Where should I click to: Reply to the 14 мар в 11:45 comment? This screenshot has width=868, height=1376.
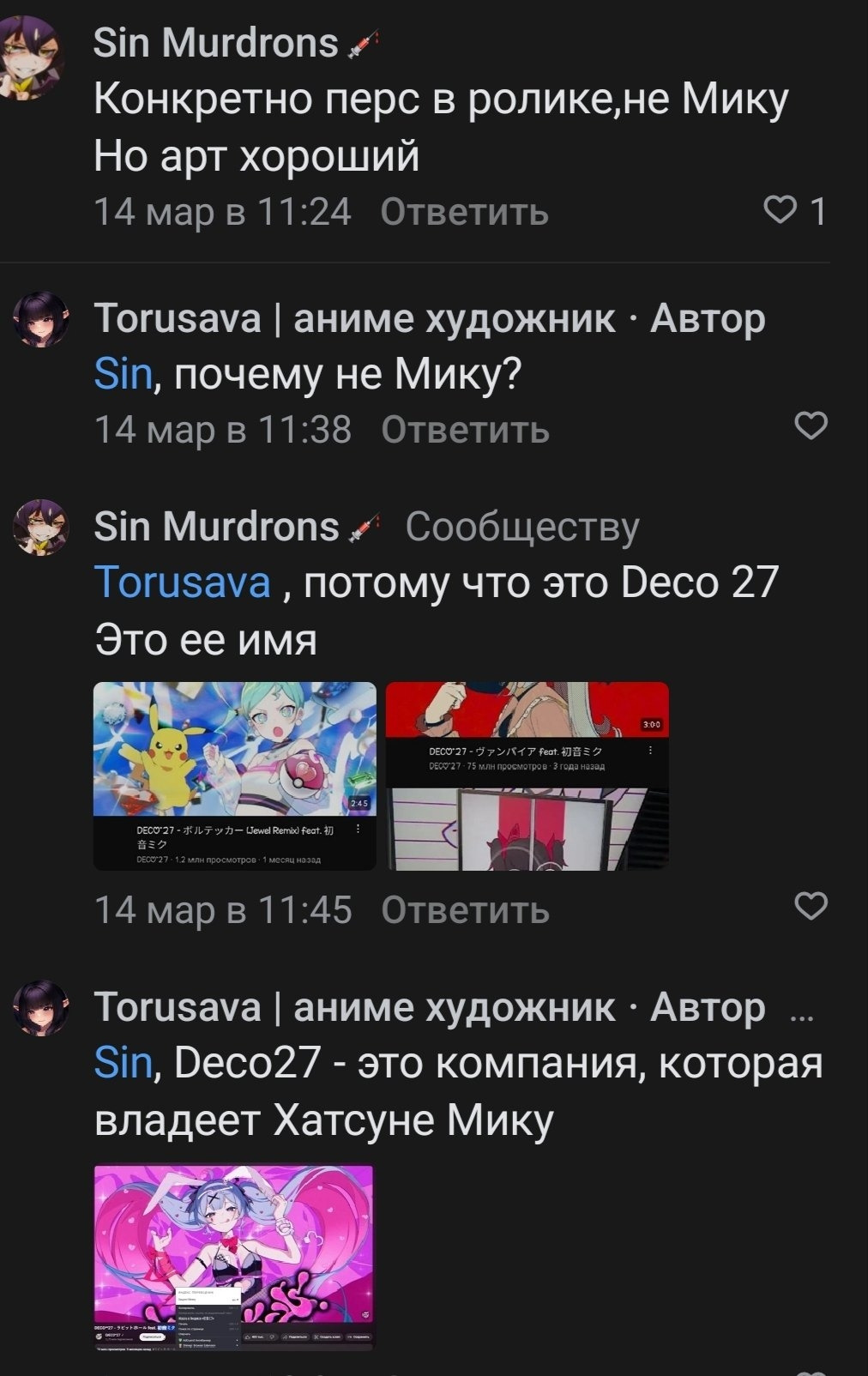(x=464, y=909)
